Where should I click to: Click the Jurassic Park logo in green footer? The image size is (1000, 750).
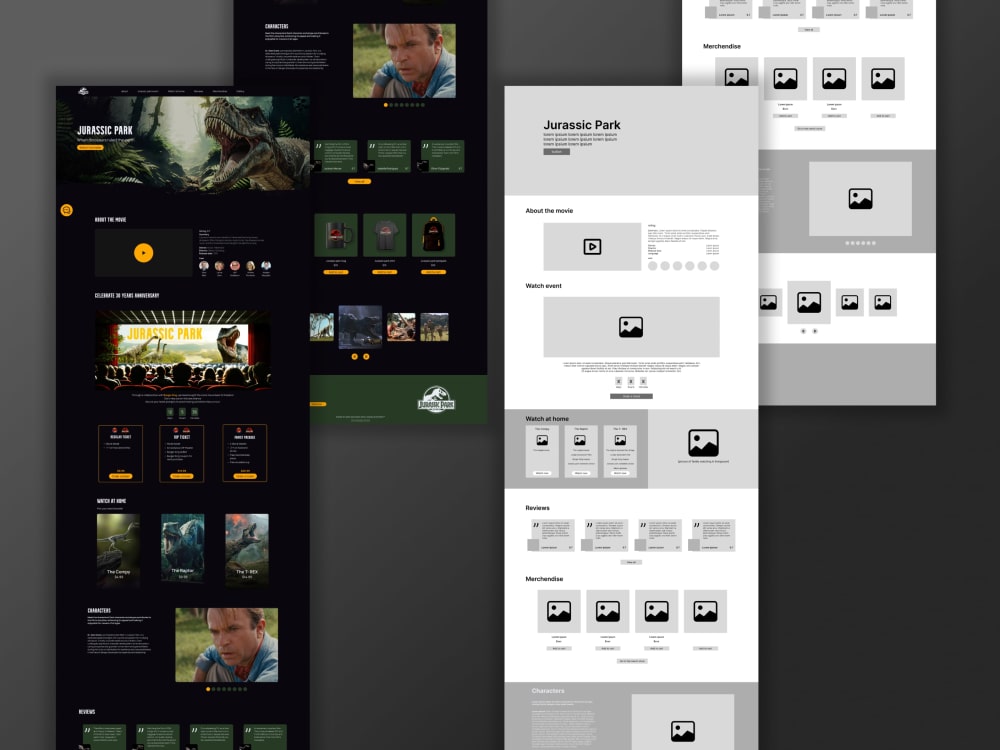point(436,399)
